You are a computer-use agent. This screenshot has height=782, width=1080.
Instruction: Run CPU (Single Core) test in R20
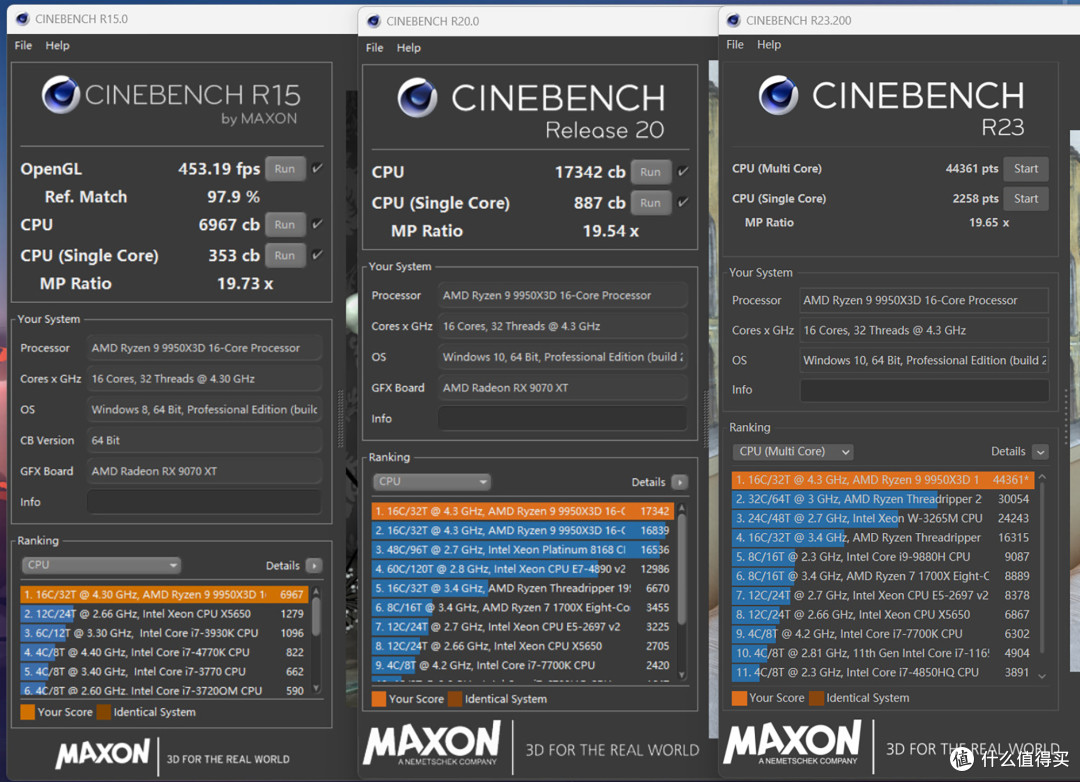click(651, 203)
